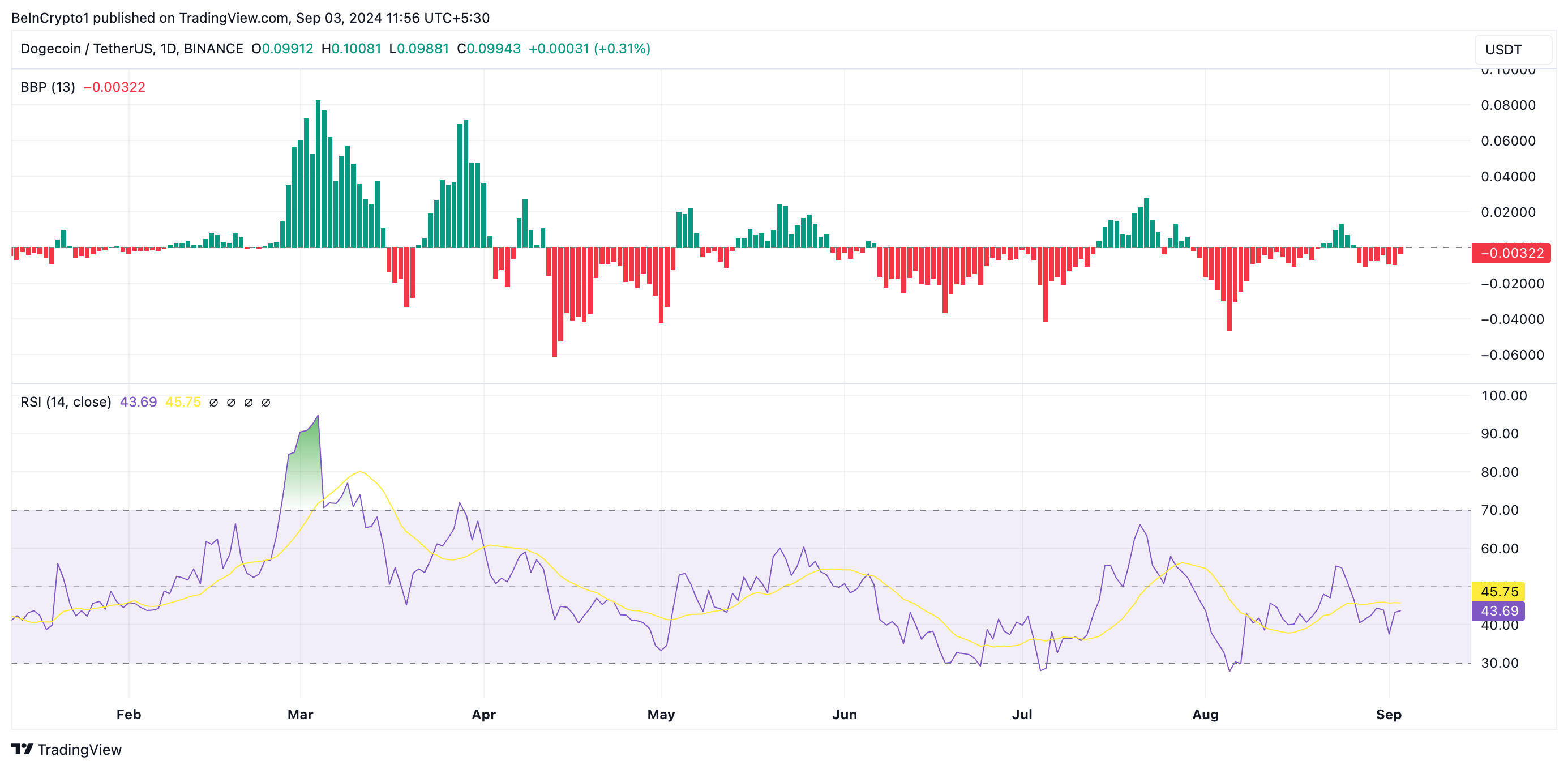This screenshot has width=1568, height=769.
Task: Select the second ∅ icon in RSI legend
Action: [x=231, y=401]
